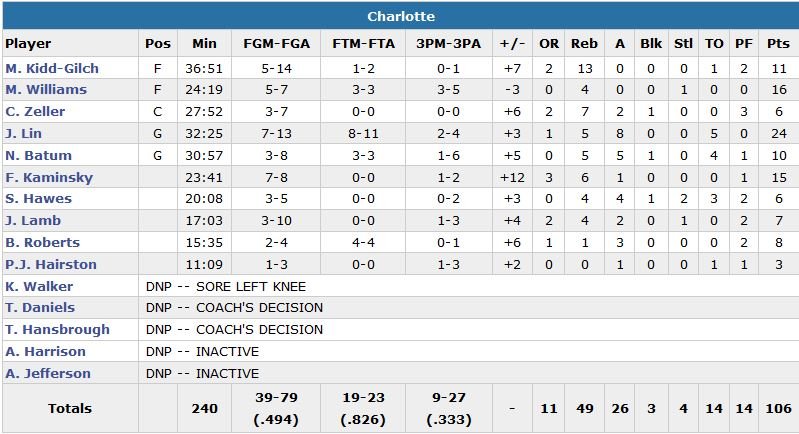Click S. Hawes player name
Image resolution: width=799 pixels, height=434 pixels.
(x=38, y=199)
